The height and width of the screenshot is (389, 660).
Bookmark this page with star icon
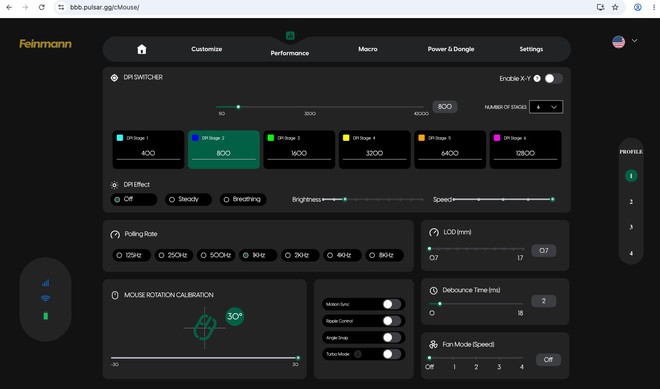tap(615, 7)
